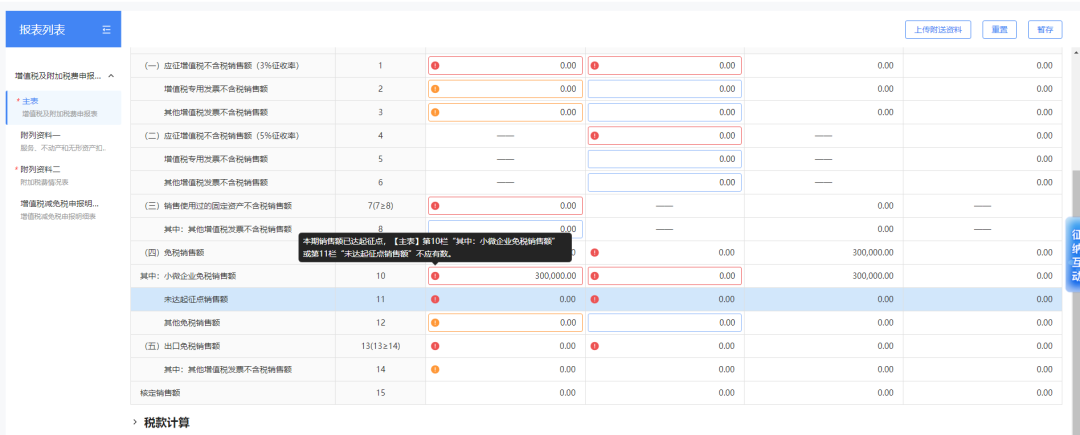Collapse 增值税及附加税费申报 tree group
1080x435 pixels.
pyautogui.click(x=110, y=76)
